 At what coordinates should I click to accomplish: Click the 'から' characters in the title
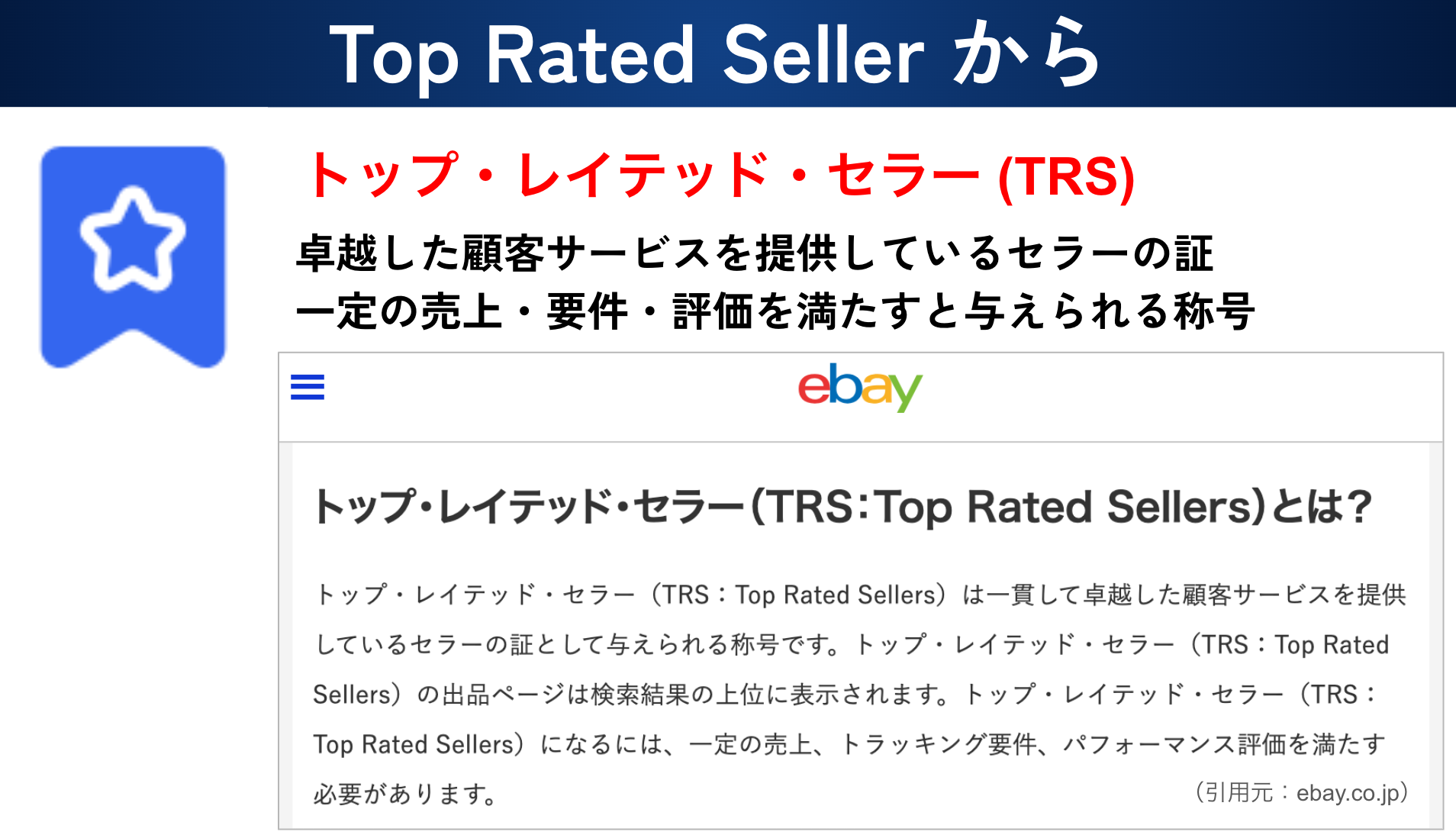point(1026,53)
